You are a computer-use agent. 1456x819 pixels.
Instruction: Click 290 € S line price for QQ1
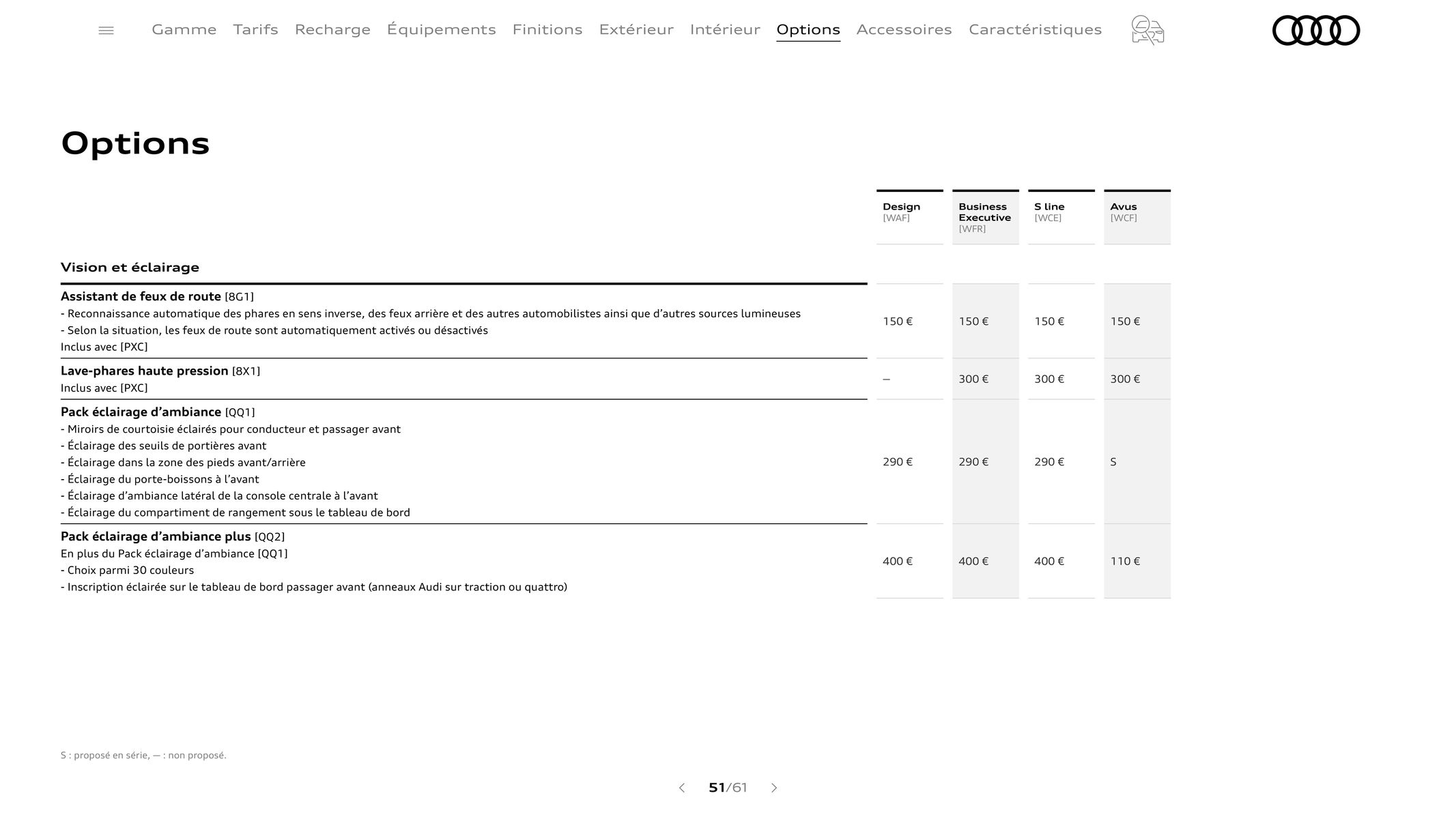1049,462
